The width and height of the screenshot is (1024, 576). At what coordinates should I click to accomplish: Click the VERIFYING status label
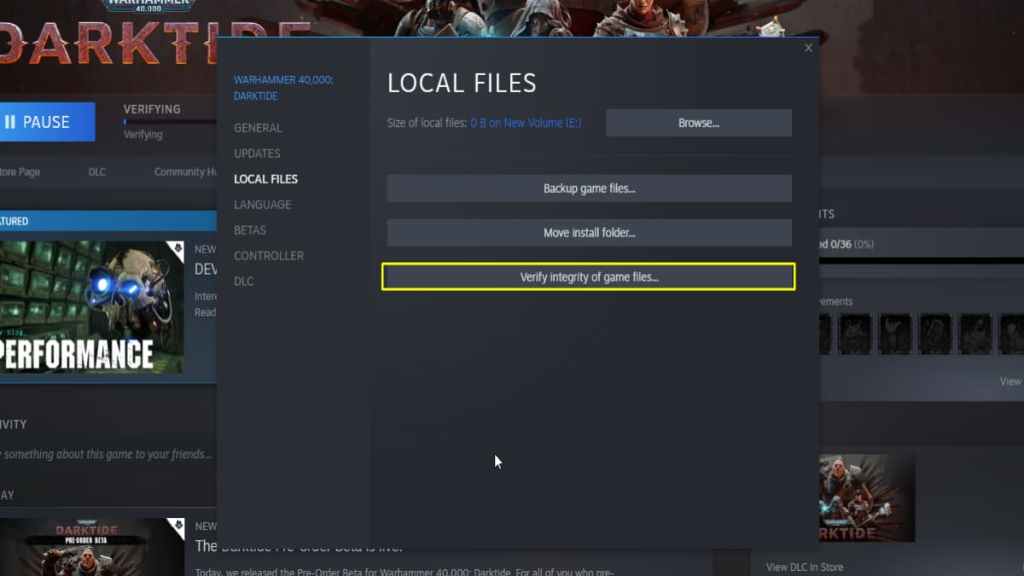pos(152,109)
